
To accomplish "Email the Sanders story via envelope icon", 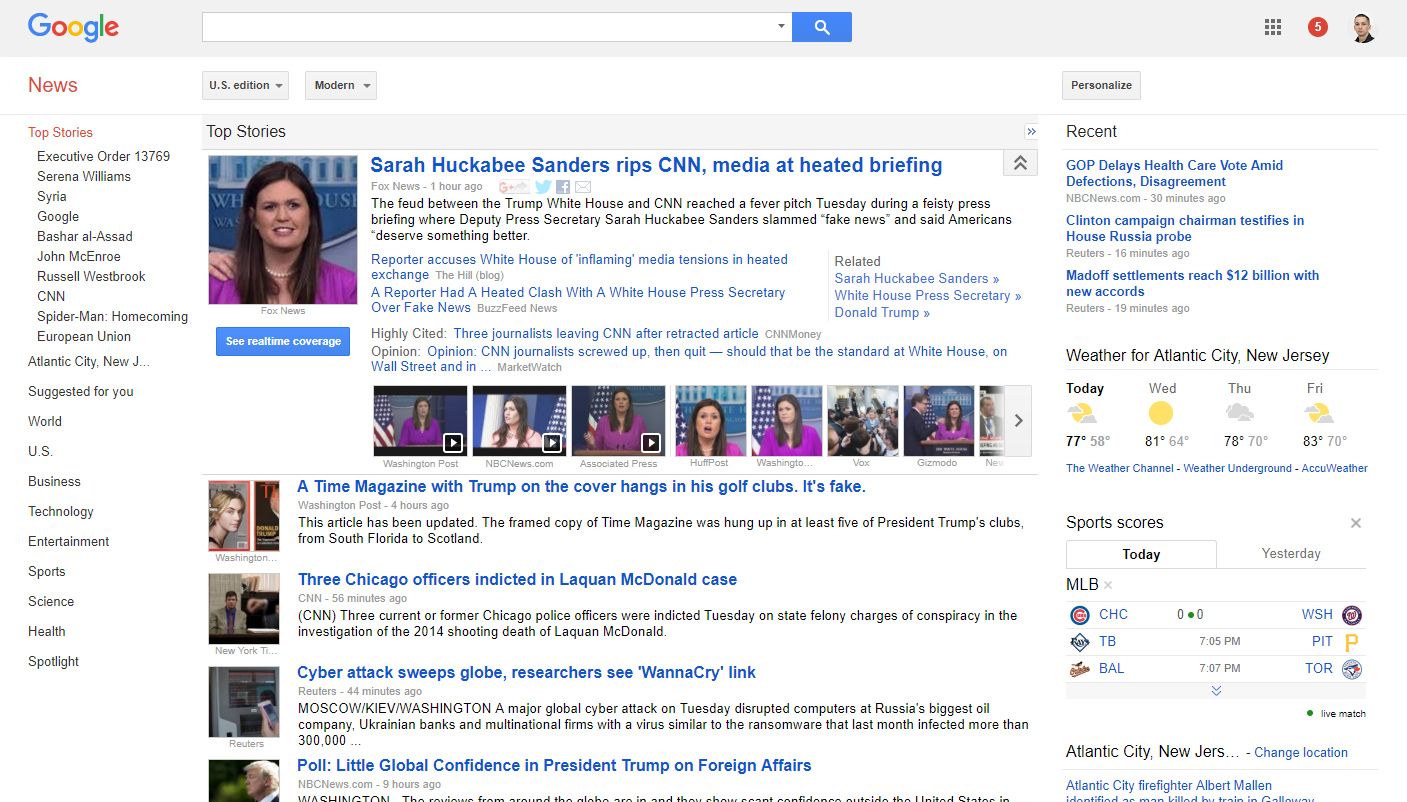I will pos(583,187).
